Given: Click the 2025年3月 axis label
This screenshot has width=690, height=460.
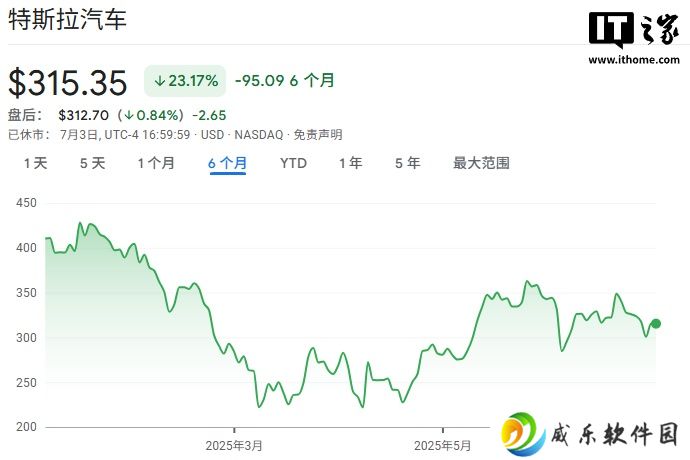Looking at the screenshot, I should (234, 445).
